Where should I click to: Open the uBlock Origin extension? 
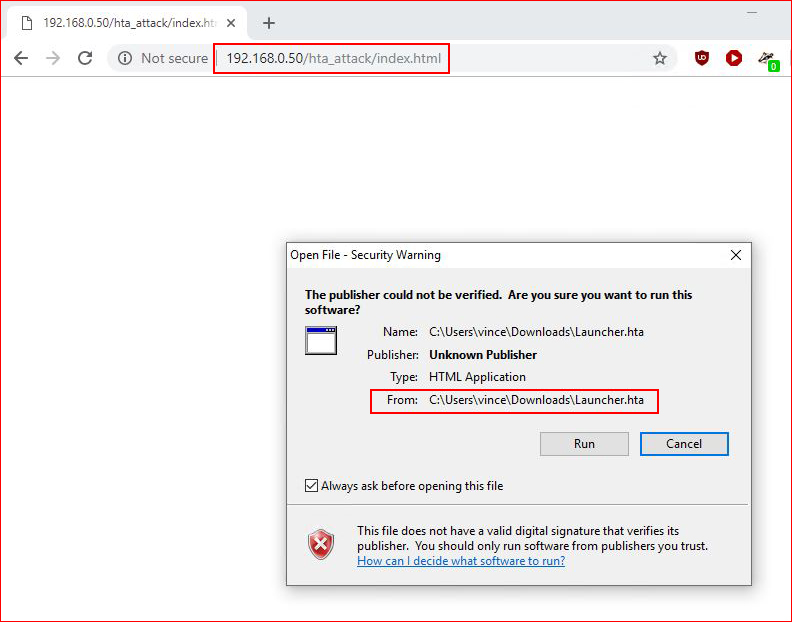click(x=702, y=58)
